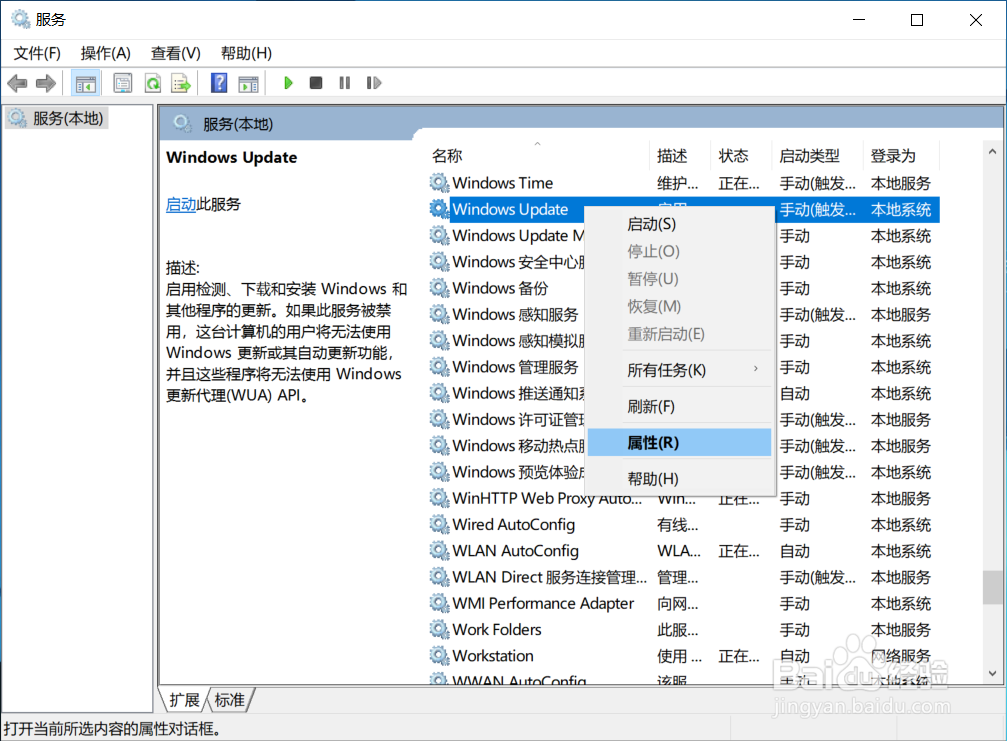Click 自动 startup type of WLAN AutoConfig

pos(794,551)
